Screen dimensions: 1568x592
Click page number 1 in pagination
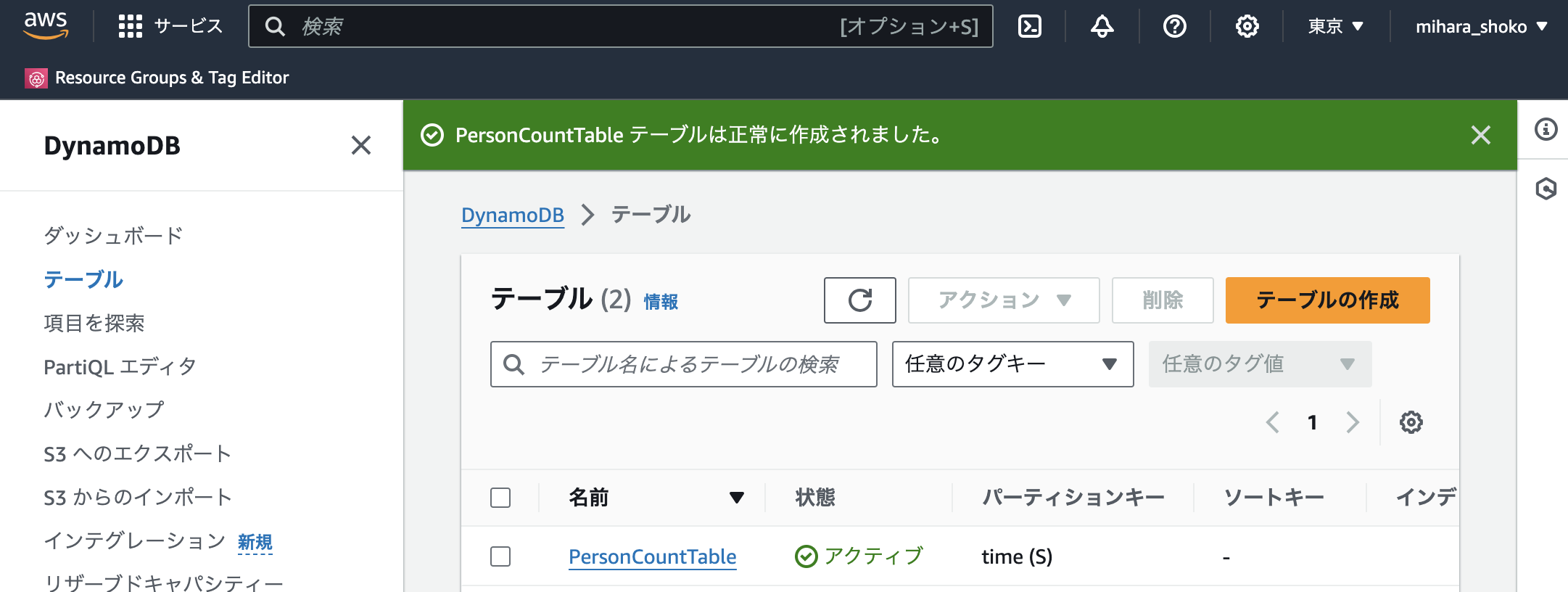[x=1312, y=422]
